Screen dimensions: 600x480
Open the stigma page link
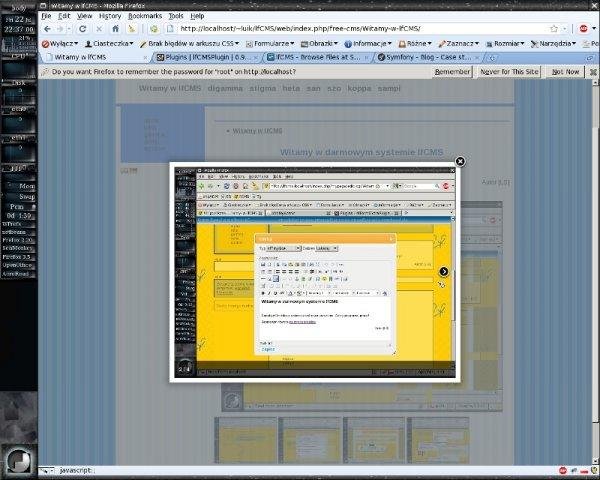tap(262, 88)
